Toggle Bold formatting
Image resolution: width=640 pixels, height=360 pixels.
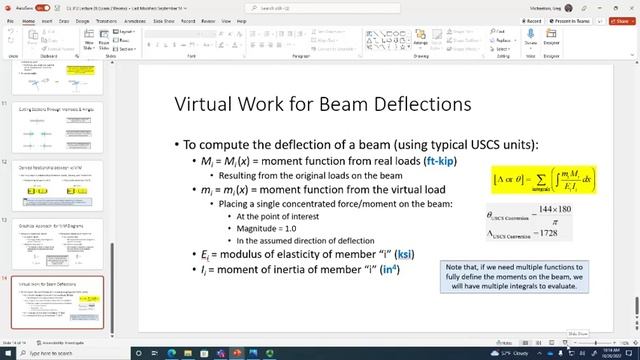coord(149,45)
